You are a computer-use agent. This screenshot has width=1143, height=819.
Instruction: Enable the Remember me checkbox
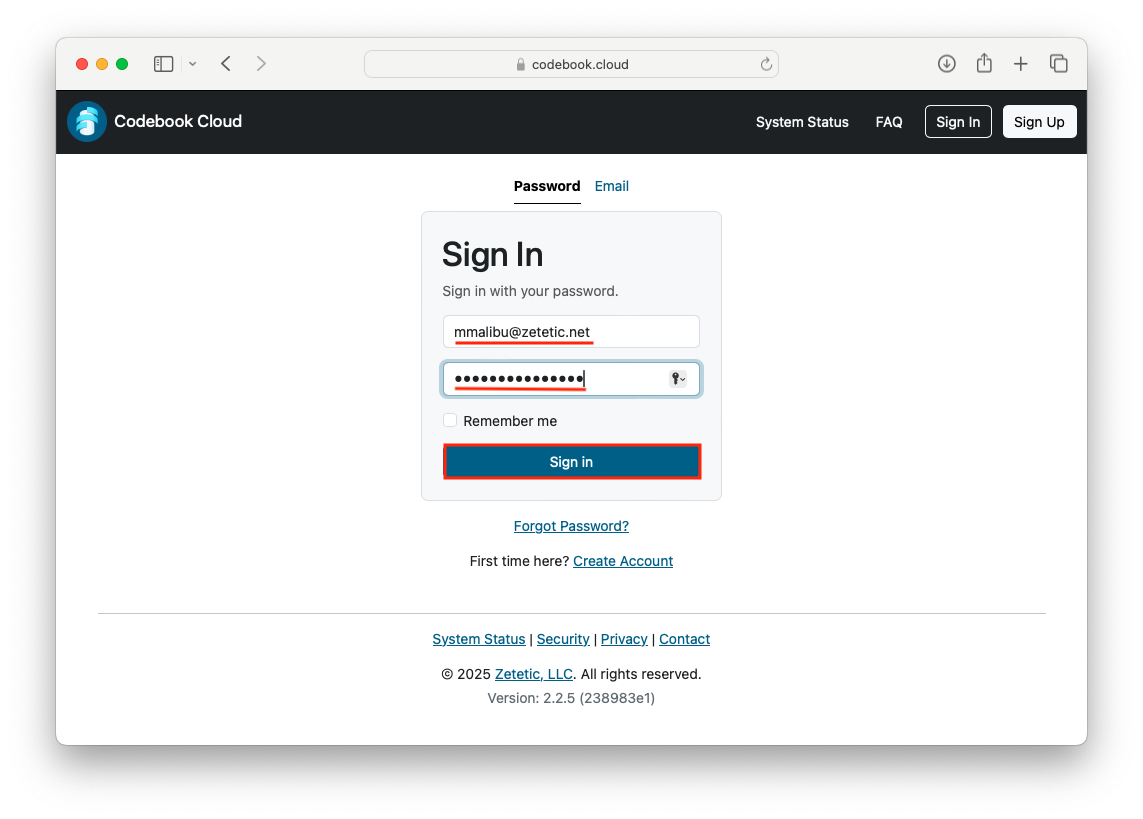450,420
